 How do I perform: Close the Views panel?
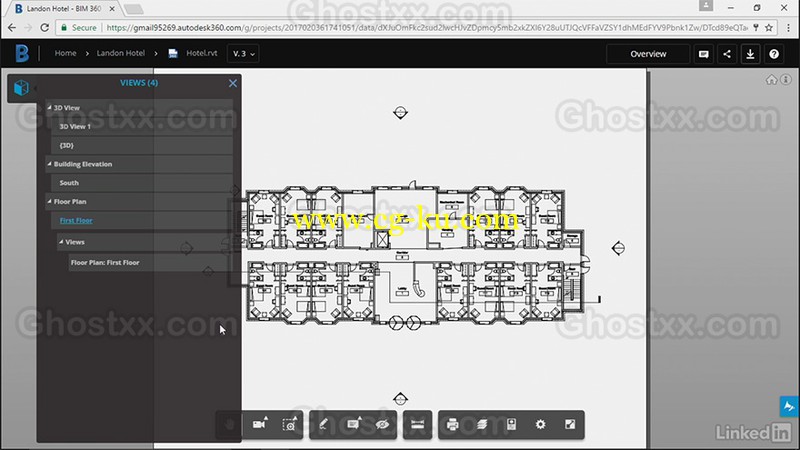click(233, 83)
